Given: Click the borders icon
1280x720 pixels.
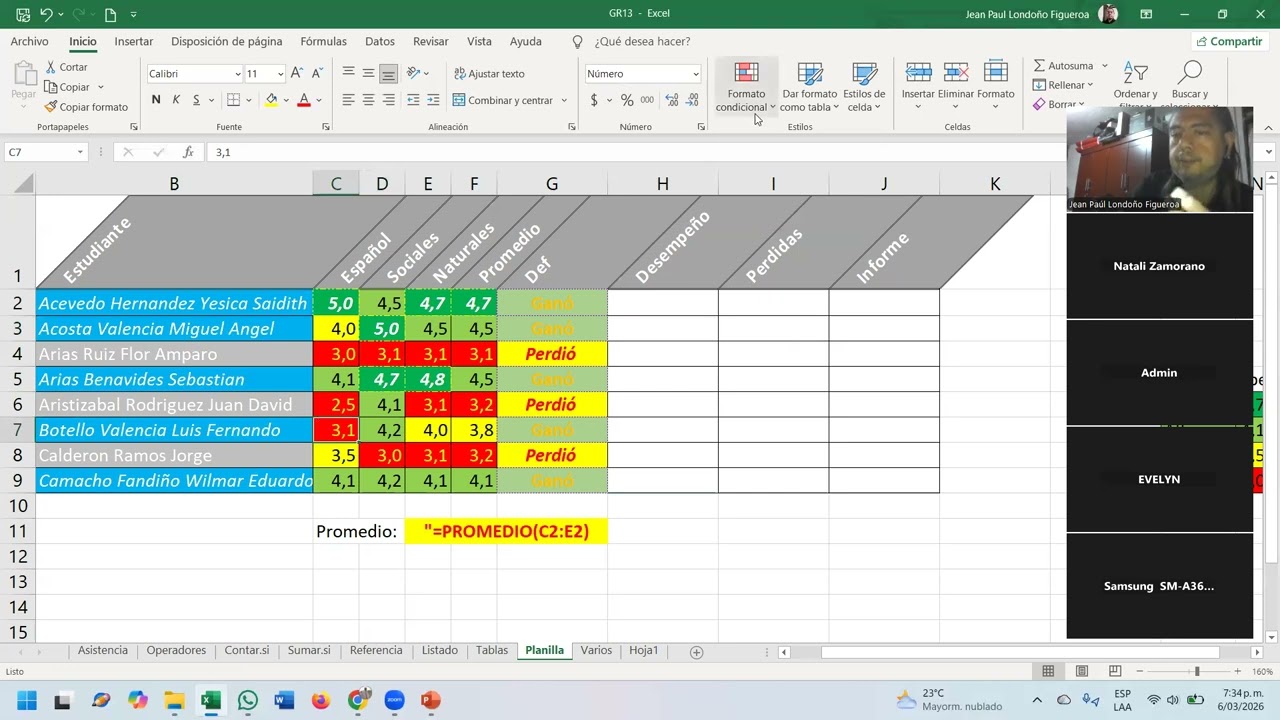Looking at the screenshot, I should [233, 100].
